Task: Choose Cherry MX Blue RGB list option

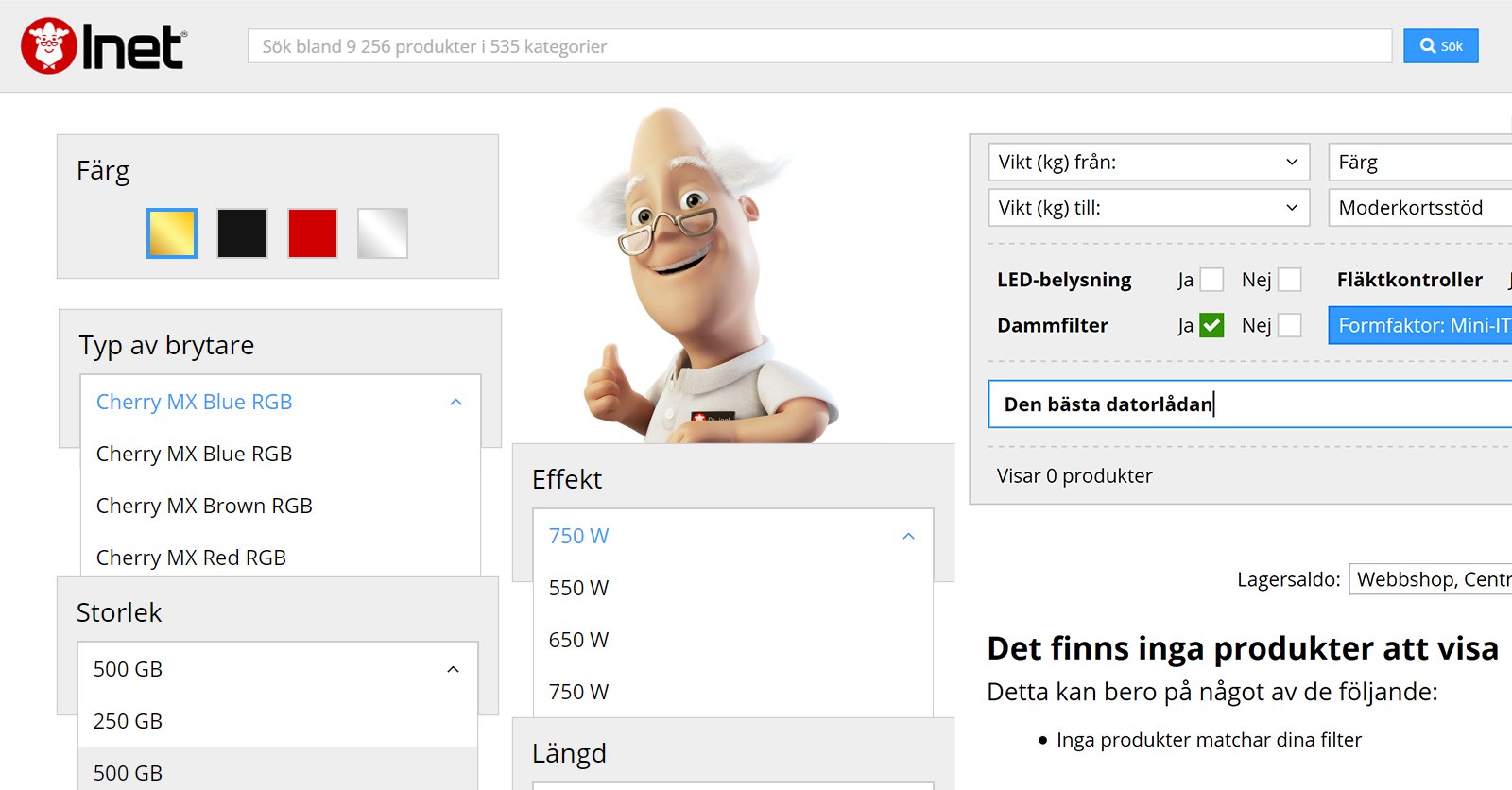Action: tap(281, 454)
